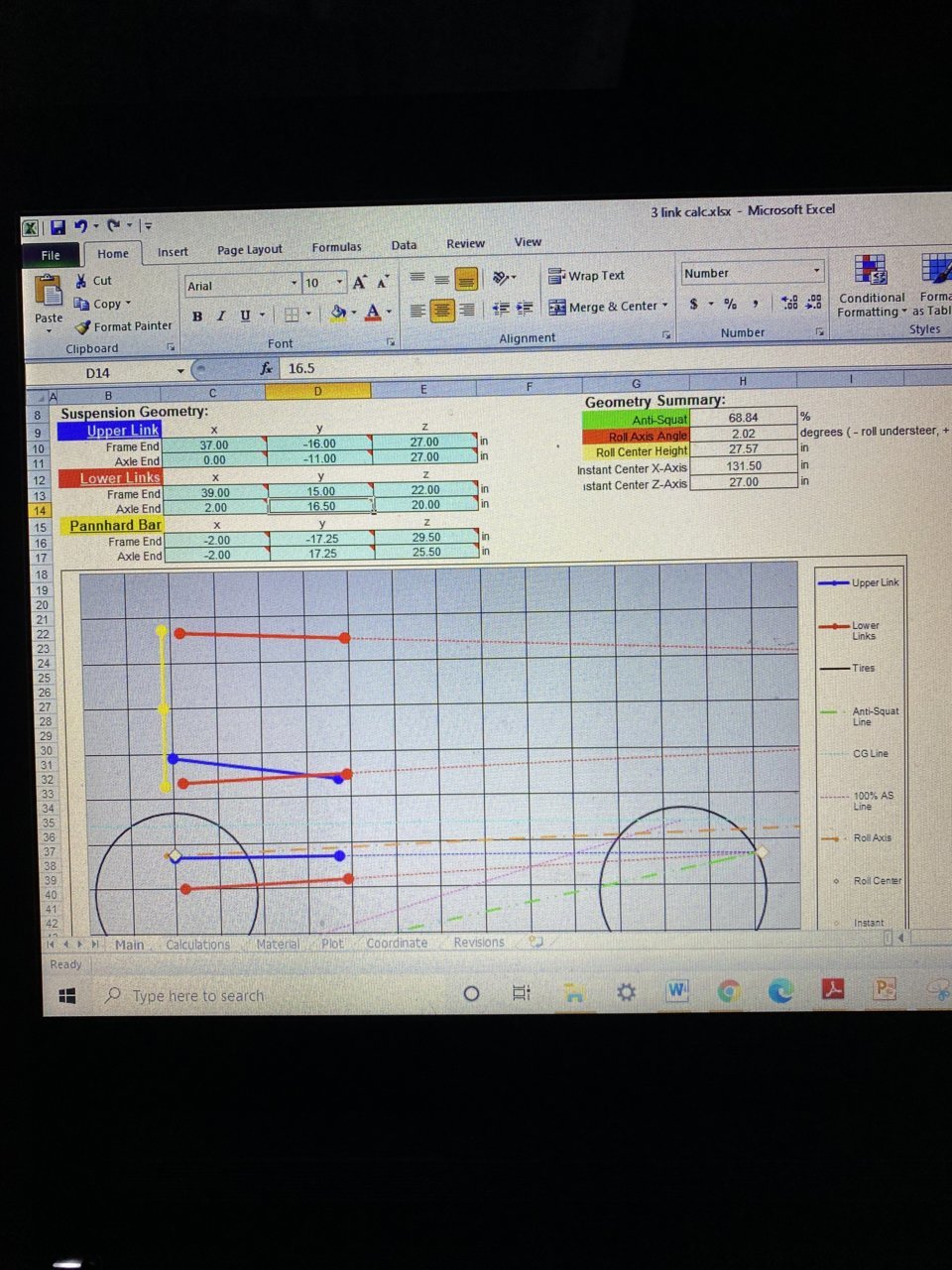952x1270 pixels.
Task: Click the Paste clipboard icon
Action: [48, 290]
